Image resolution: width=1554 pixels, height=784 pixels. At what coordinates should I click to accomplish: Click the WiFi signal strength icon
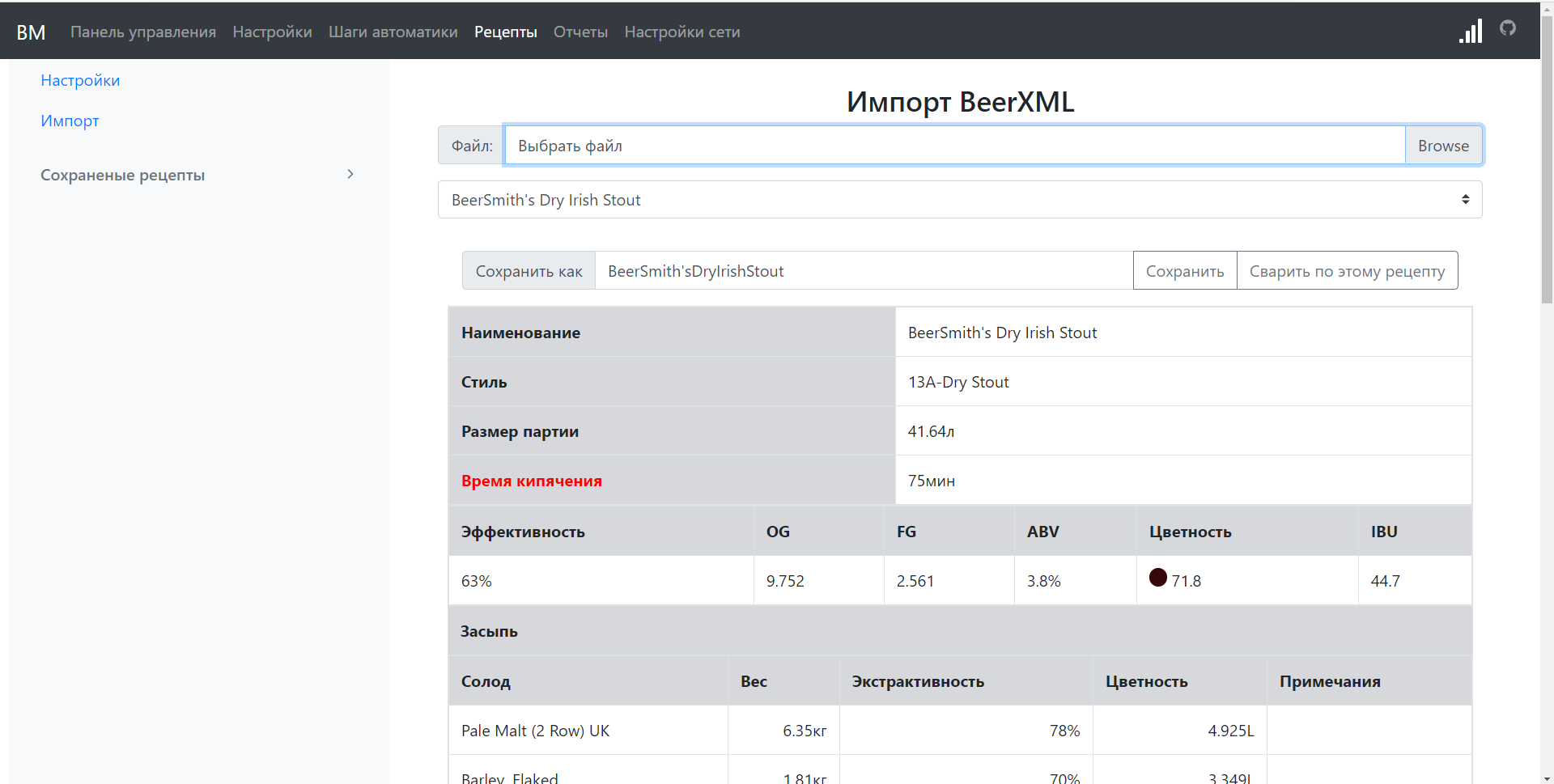[x=1471, y=31]
